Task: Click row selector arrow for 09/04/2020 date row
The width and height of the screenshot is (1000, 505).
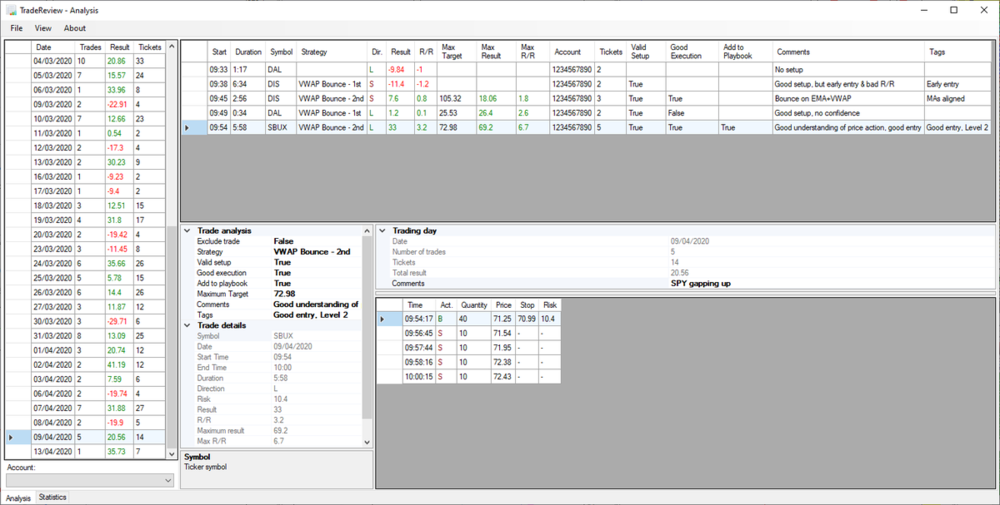Action: (11, 437)
